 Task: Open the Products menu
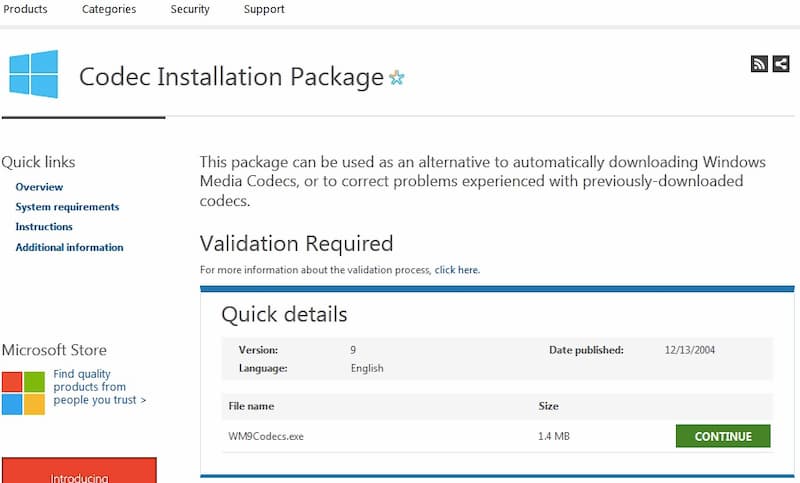point(26,9)
